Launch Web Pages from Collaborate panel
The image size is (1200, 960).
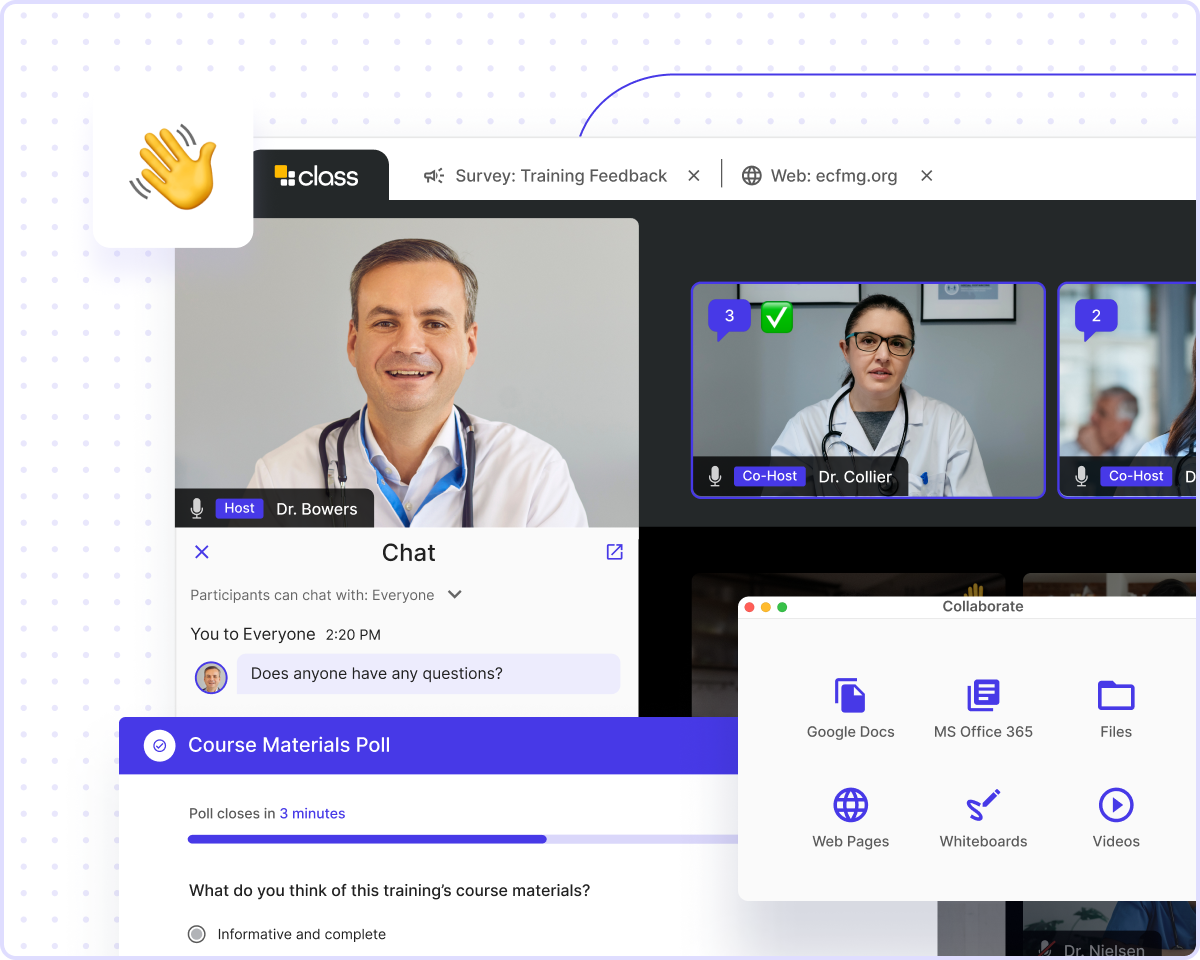pyautogui.click(x=850, y=817)
